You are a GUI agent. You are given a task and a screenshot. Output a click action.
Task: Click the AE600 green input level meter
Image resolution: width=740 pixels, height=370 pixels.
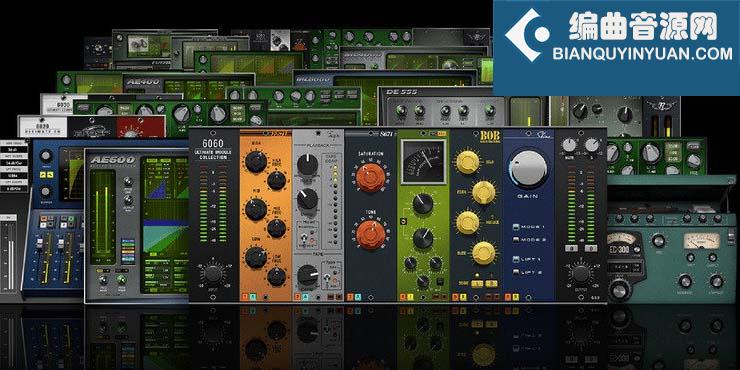pyautogui.click(x=103, y=218)
